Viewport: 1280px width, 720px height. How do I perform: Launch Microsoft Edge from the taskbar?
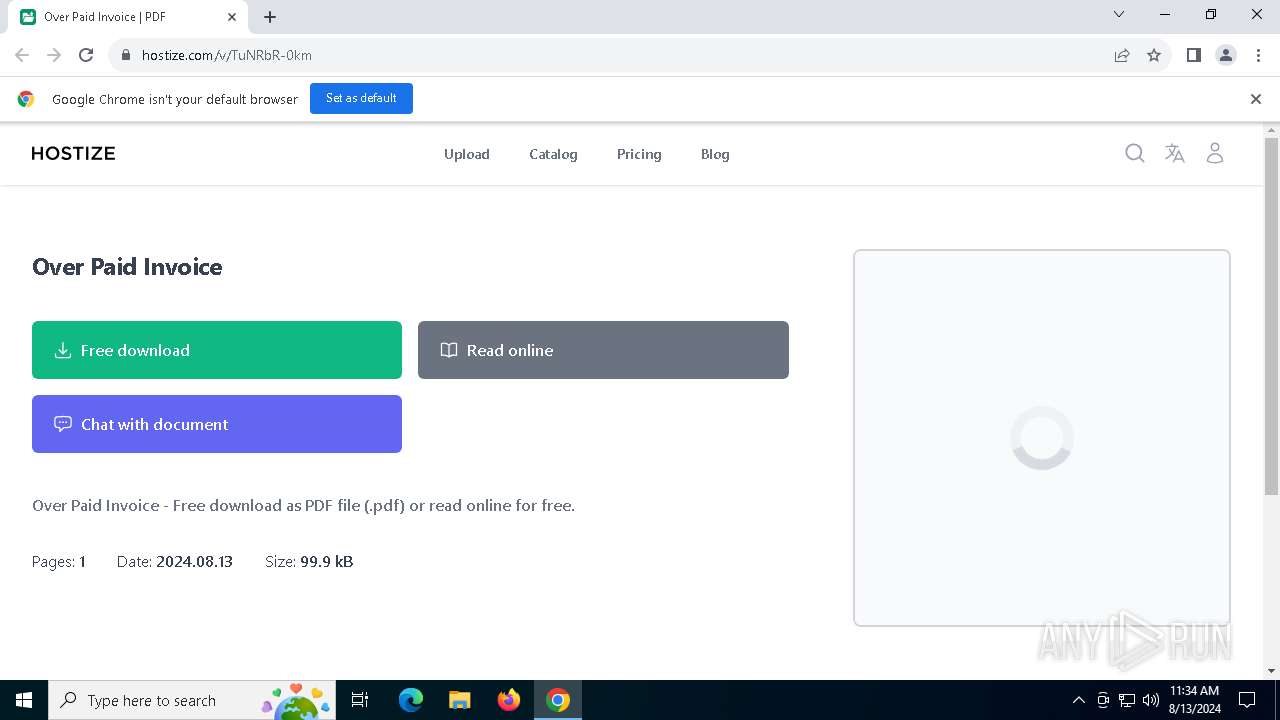[x=411, y=700]
